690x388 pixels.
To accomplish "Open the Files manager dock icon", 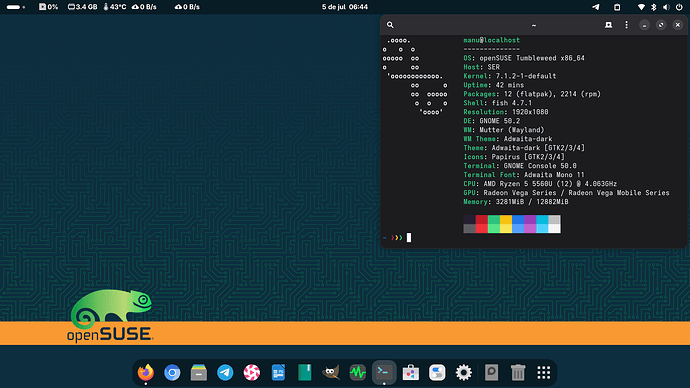I will point(198,373).
